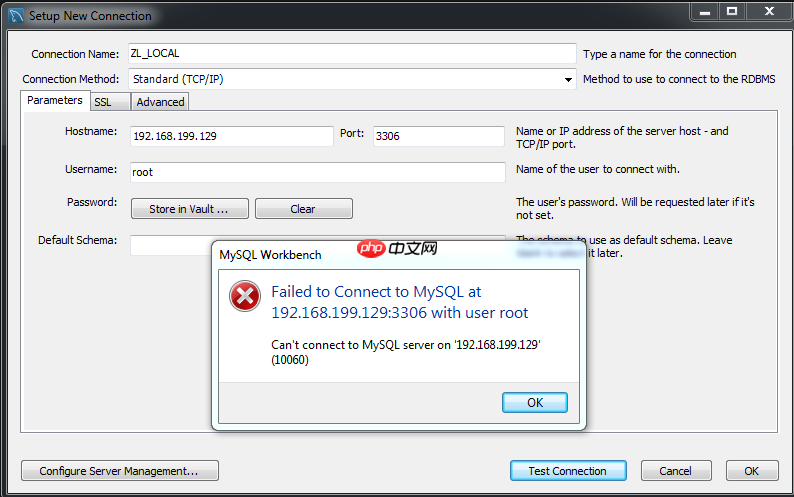Click Store in Vault password button

(x=189, y=209)
